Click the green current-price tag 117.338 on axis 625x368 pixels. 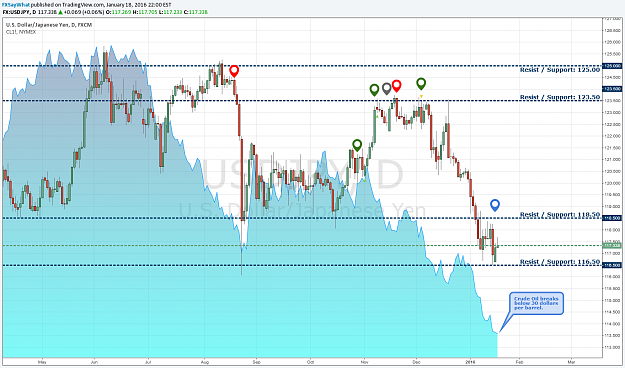pos(612,246)
